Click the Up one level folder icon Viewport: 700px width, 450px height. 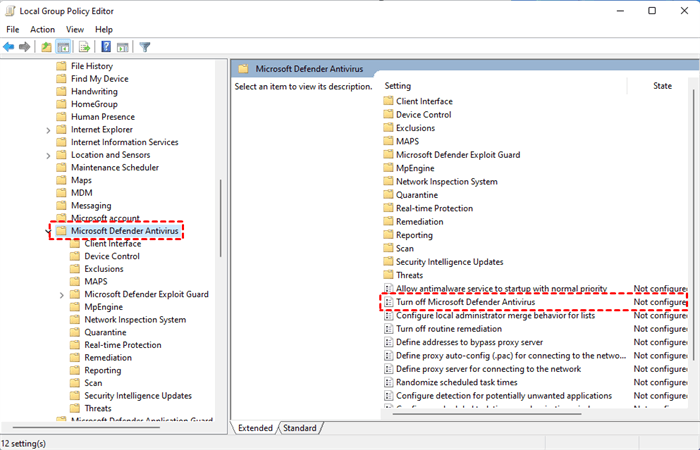46,47
